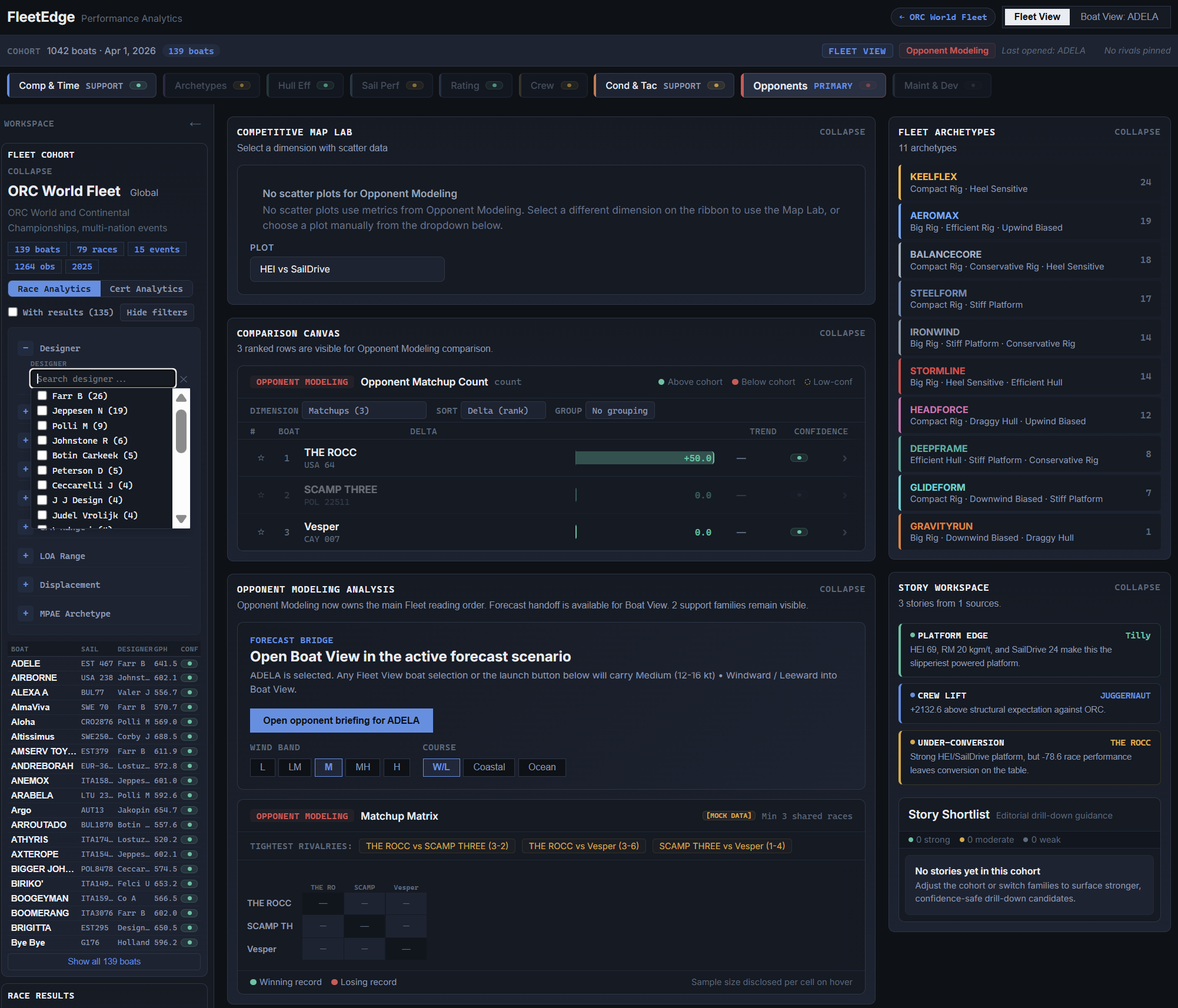Screen dimensions: 1178x1008
Task: Click the confidence indicator for ANEMOX boat
Action: [189, 781]
